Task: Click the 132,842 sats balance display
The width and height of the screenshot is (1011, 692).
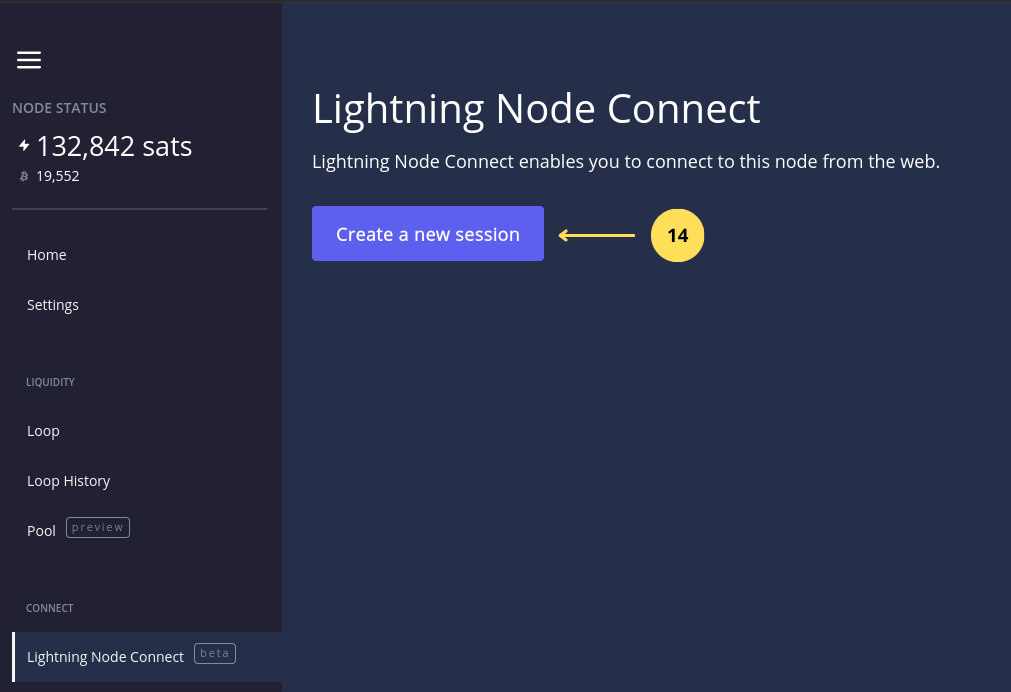Action: pos(114,146)
